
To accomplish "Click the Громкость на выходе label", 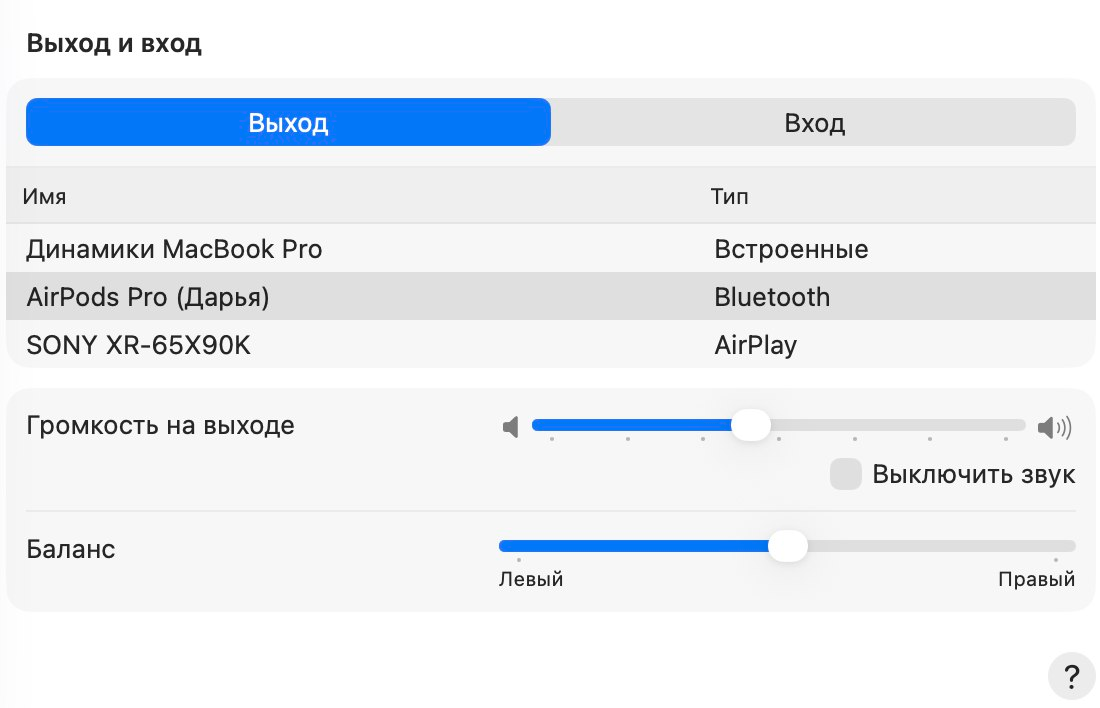I will [x=160, y=426].
